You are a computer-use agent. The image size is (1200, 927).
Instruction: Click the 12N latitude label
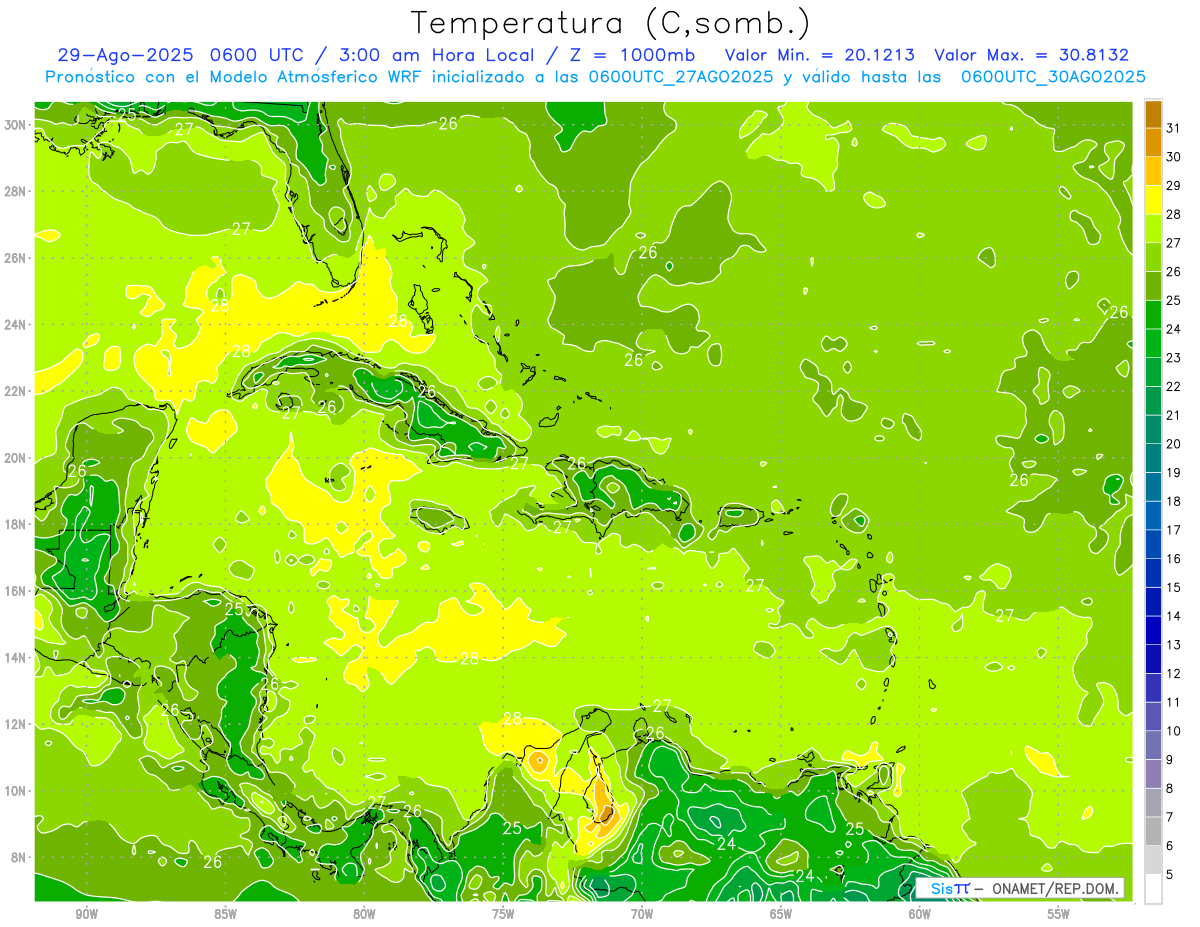click(15, 724)
